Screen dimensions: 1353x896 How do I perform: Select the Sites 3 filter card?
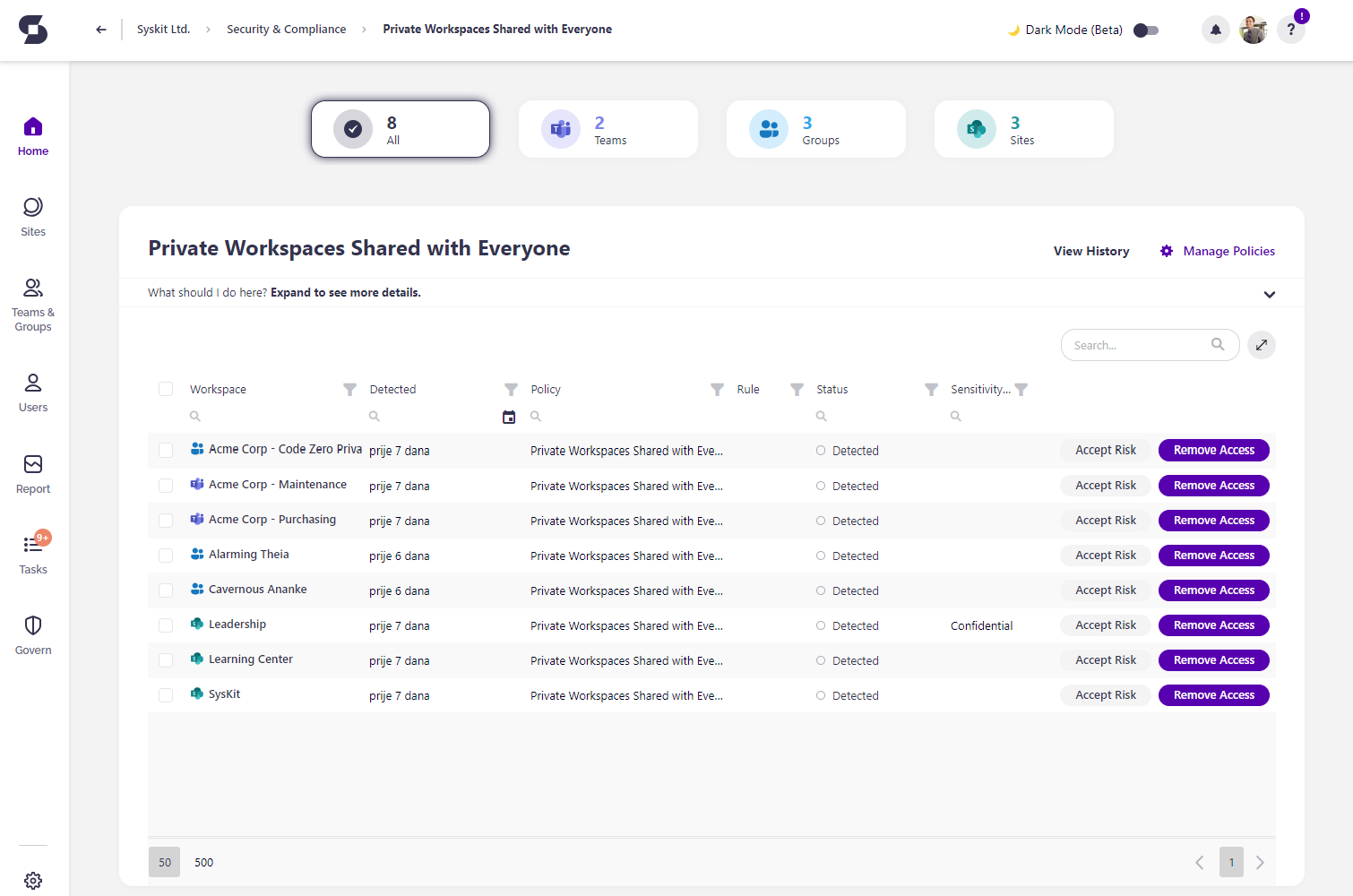coord(1024,129)
